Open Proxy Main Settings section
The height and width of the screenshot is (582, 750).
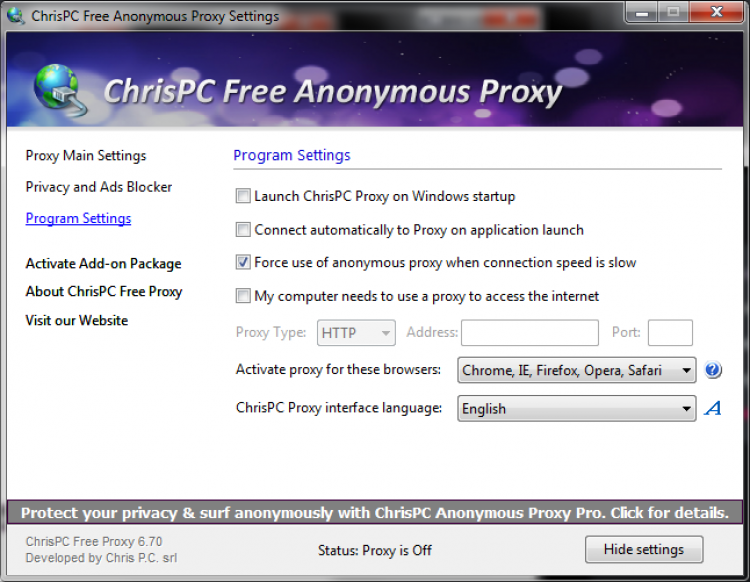click(x=86, y=156)
